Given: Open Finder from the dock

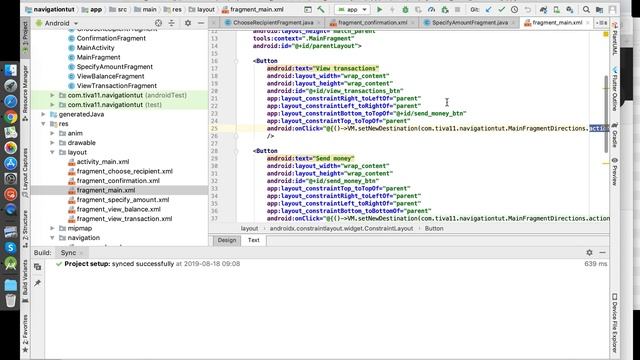Looking at the screenshot, I should pos(11,70).
